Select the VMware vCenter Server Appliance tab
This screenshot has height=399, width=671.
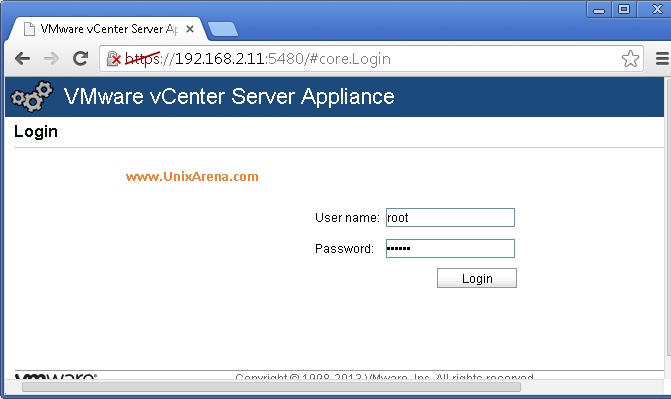point(108,29)
